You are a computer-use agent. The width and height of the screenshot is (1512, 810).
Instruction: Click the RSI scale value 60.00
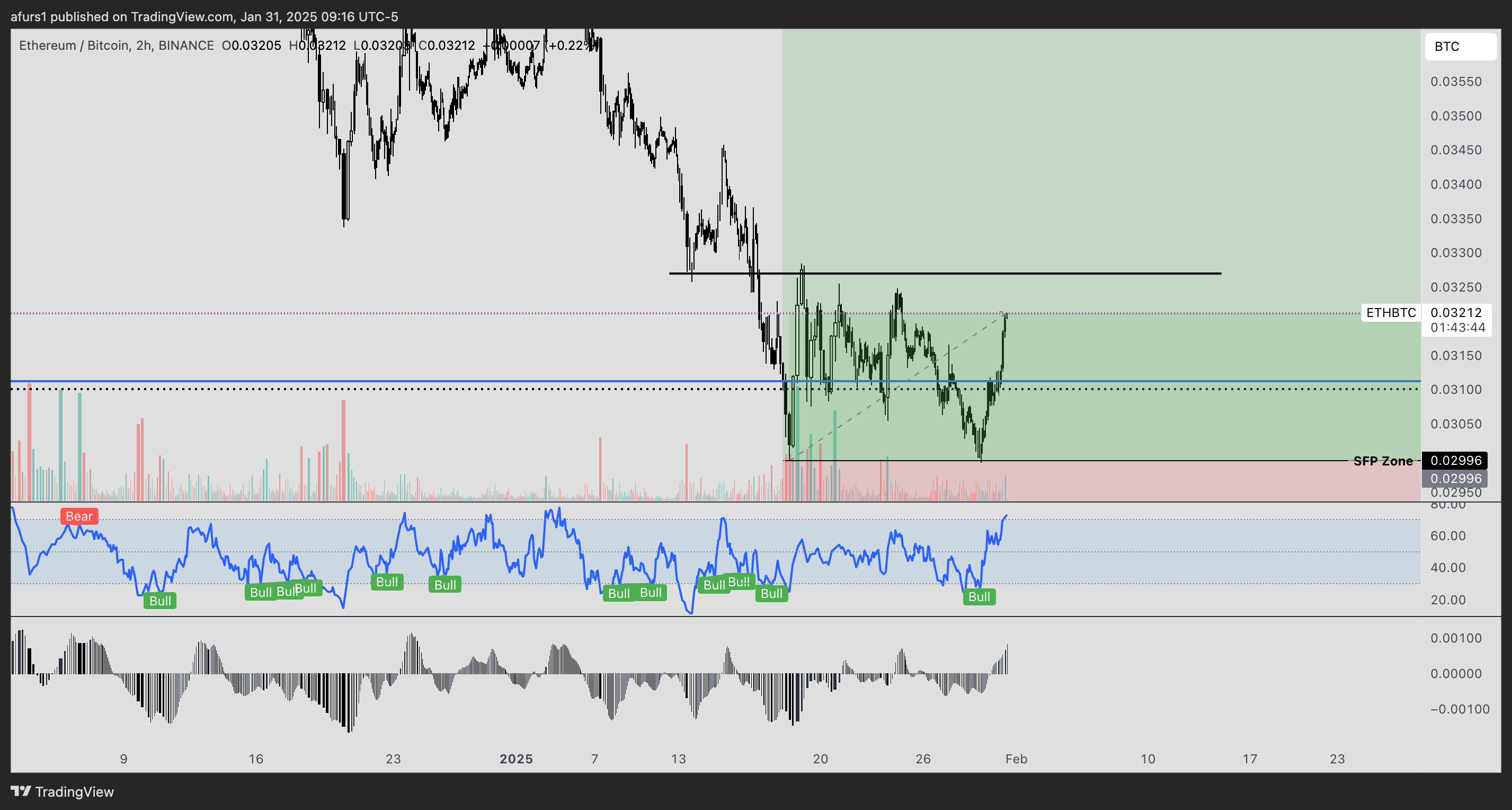(x=1448, y=536)
